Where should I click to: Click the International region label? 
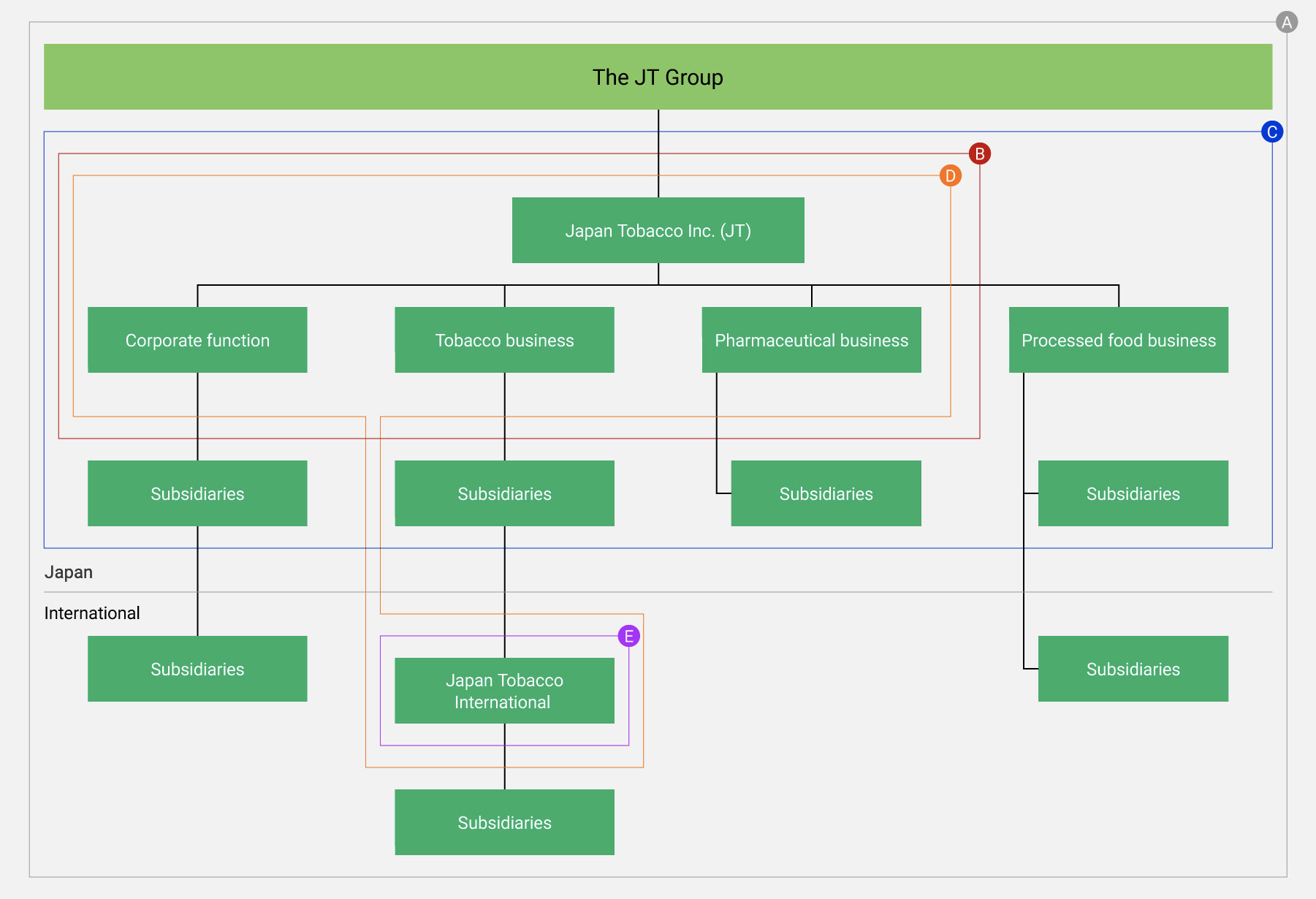[x=92, y=613]
